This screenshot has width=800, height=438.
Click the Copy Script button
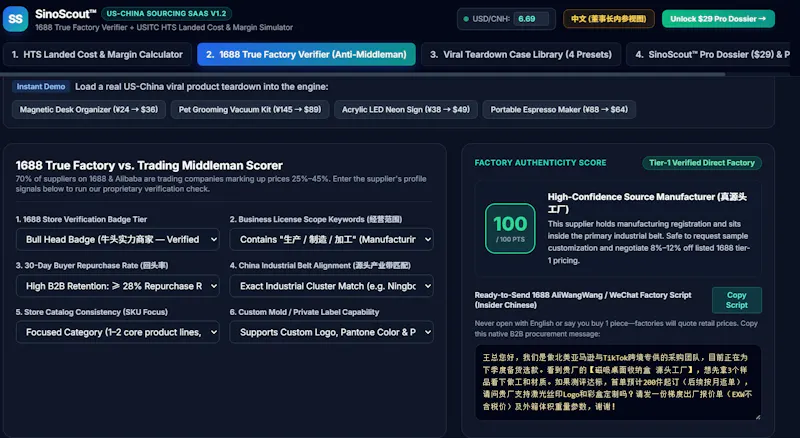(737, 300)
